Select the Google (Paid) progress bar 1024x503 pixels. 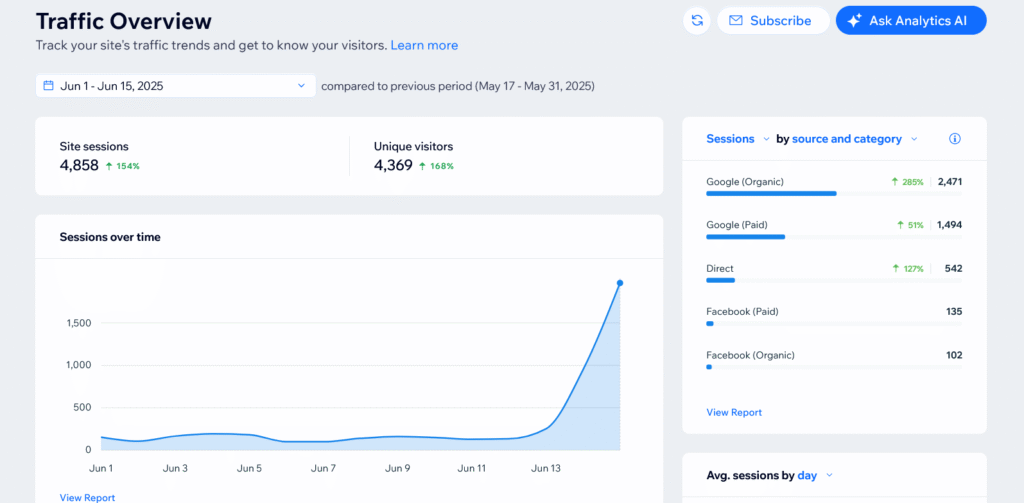click(x=745, y=237)
